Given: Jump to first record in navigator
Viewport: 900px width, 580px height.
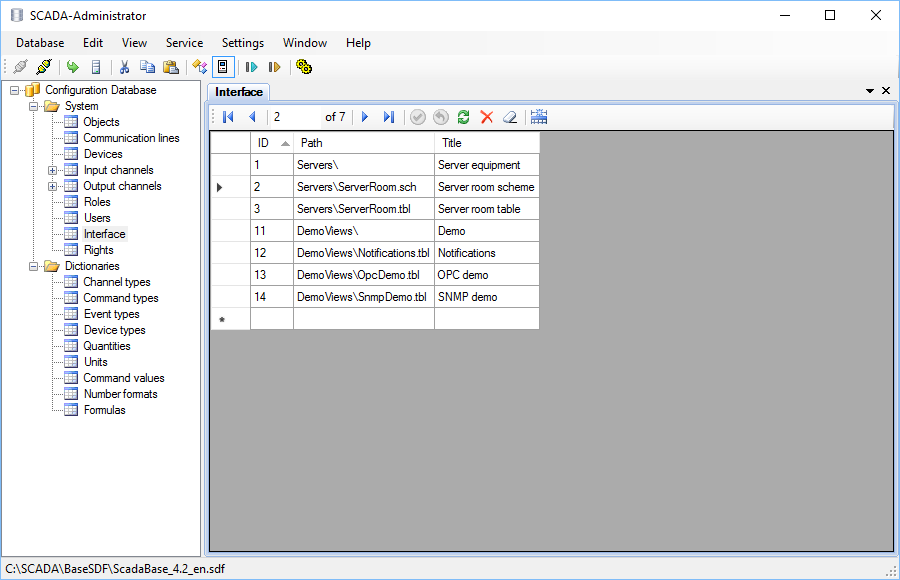Looking at the screenshot, I should click(x=228, y=117).
